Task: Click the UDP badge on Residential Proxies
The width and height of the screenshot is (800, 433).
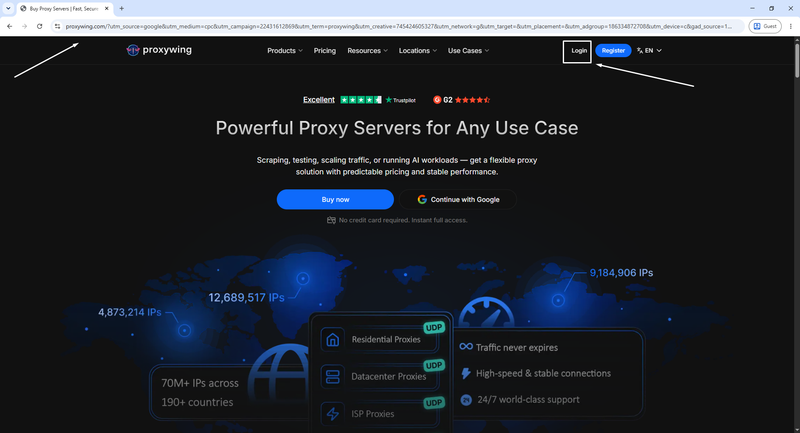Action: [434, 328]
